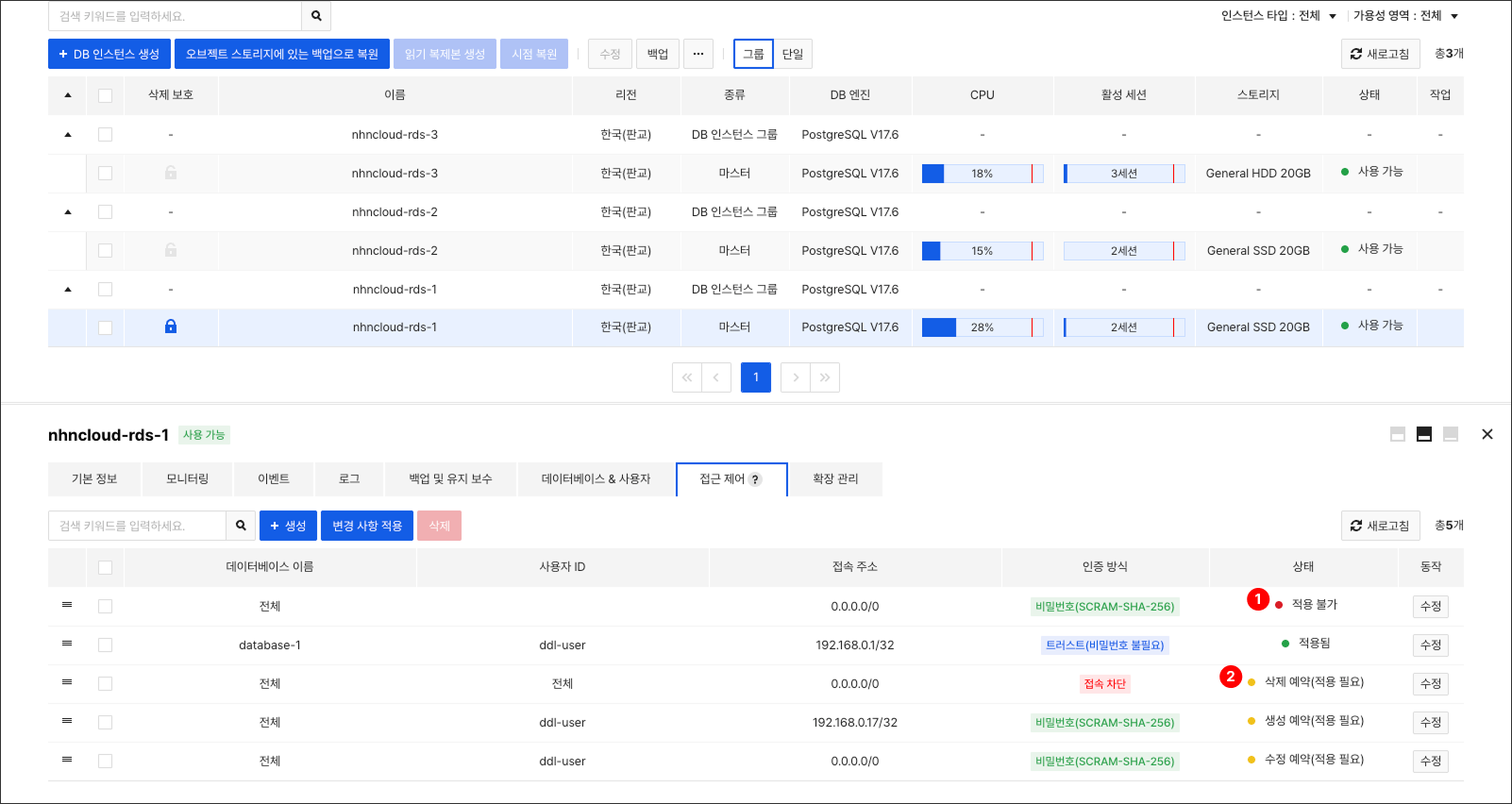Go to last page of instance list
This screenshot has height=804, width=1512.
[x=825, y=377]
